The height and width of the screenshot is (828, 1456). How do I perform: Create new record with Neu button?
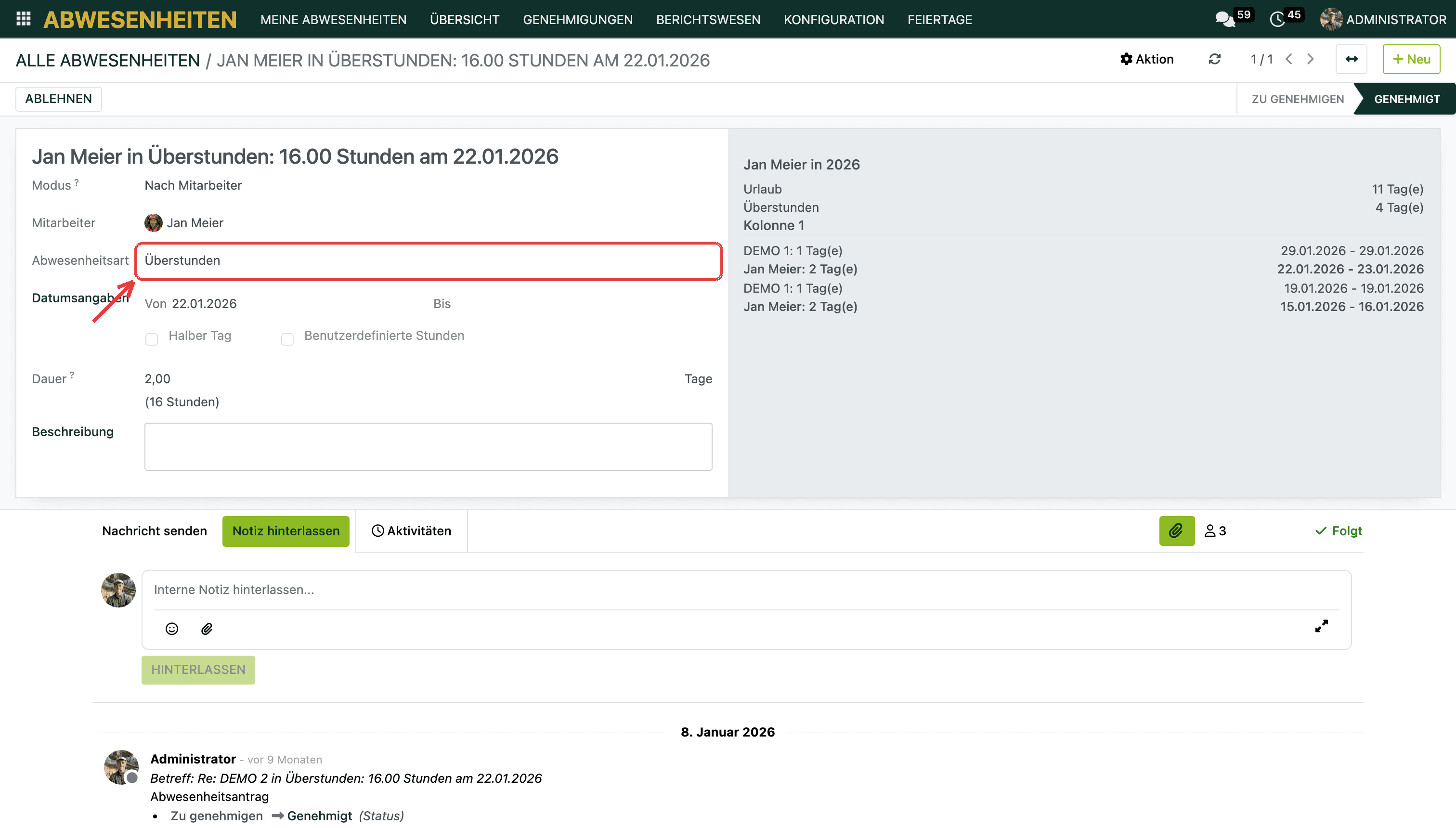(x=1411, y=59)
